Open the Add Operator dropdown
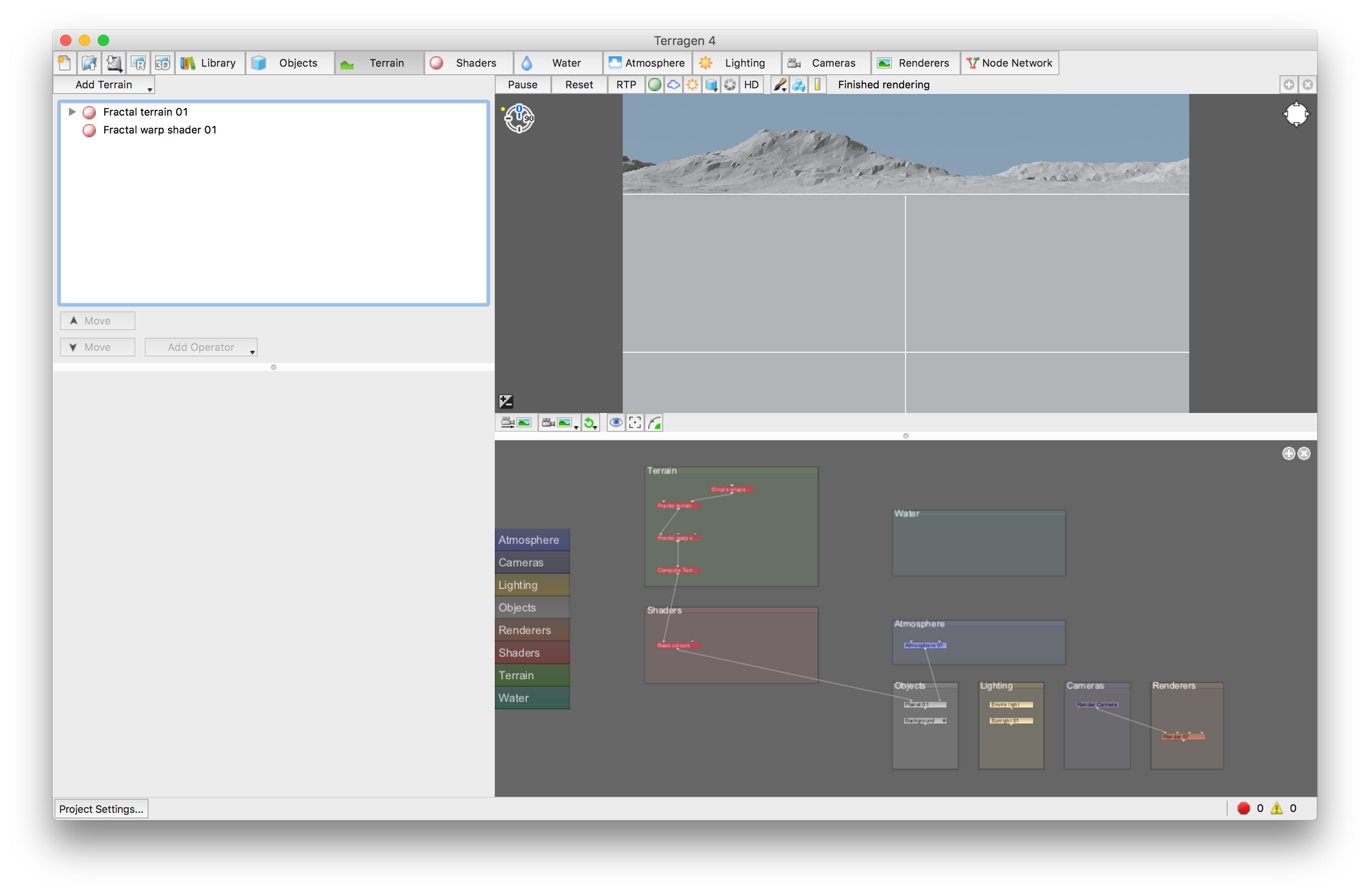This screenshot has width=1370, height=896. [x=201, y=347]
